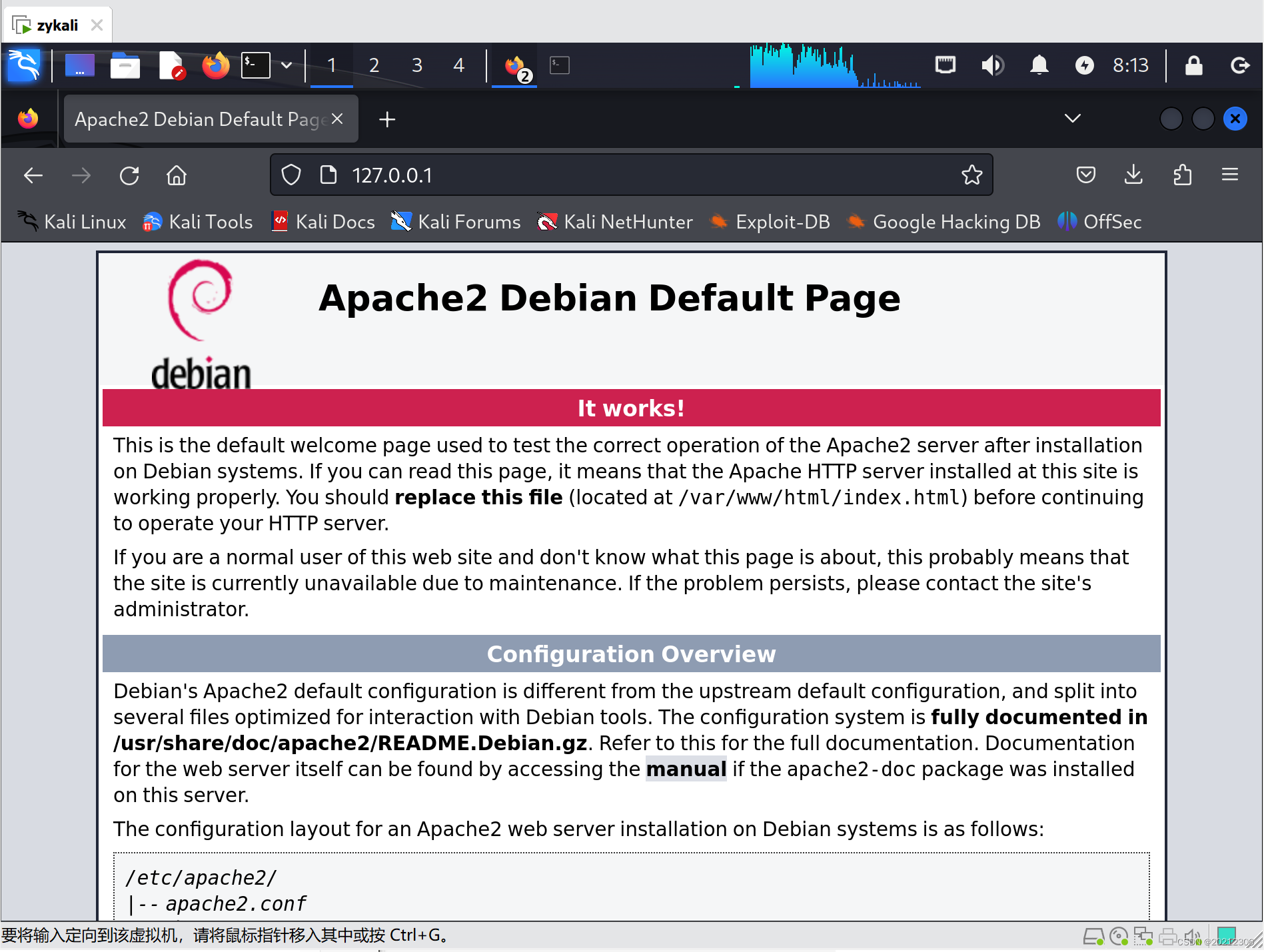Open the Exploit-DB bookmark
Screen dimensions: 1264x952
pyautogui.click(x=770, y=222)
